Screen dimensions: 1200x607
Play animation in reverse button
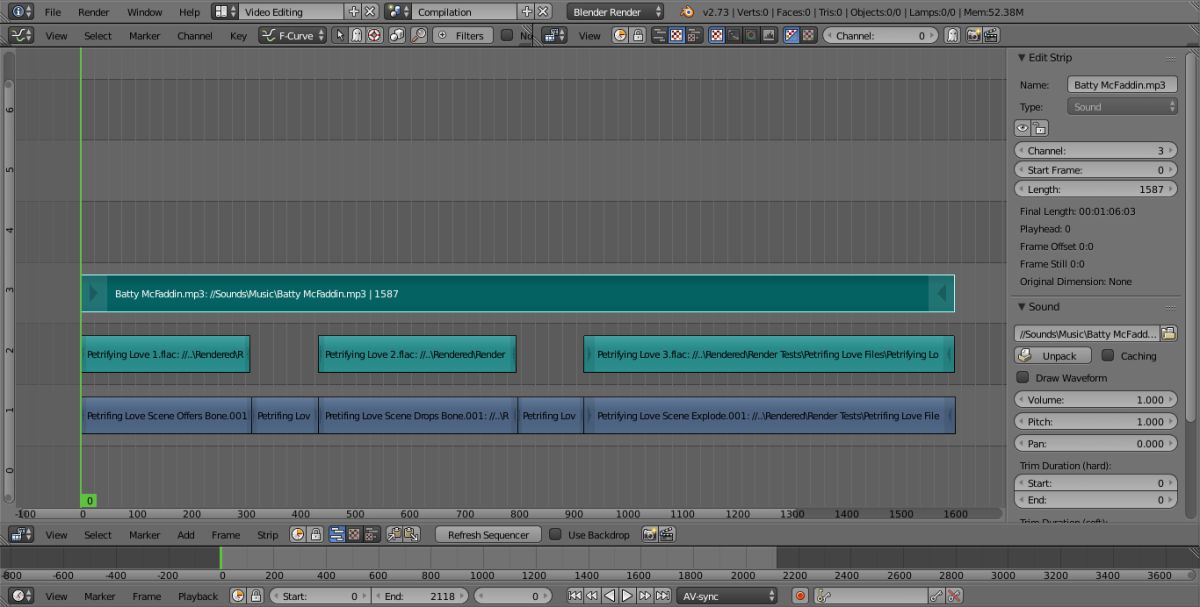click(x=610, y=596)
